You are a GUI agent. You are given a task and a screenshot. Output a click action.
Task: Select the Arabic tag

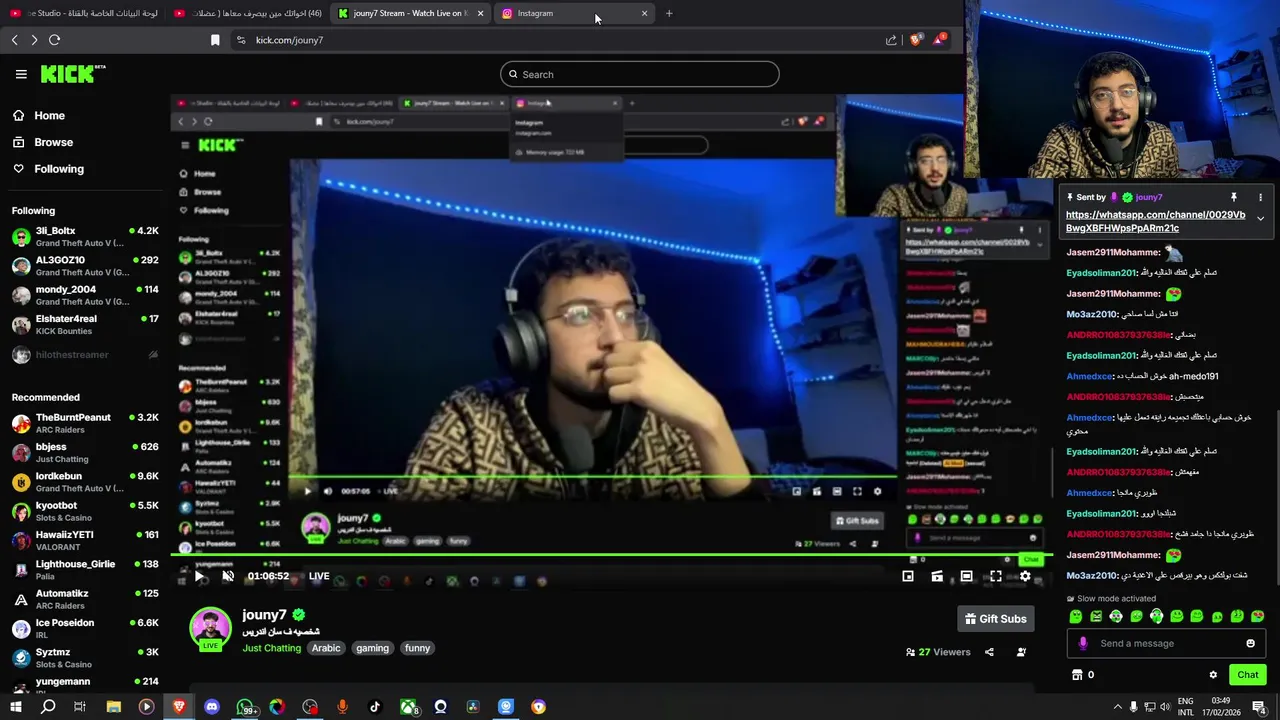click(x=326, y=648)
